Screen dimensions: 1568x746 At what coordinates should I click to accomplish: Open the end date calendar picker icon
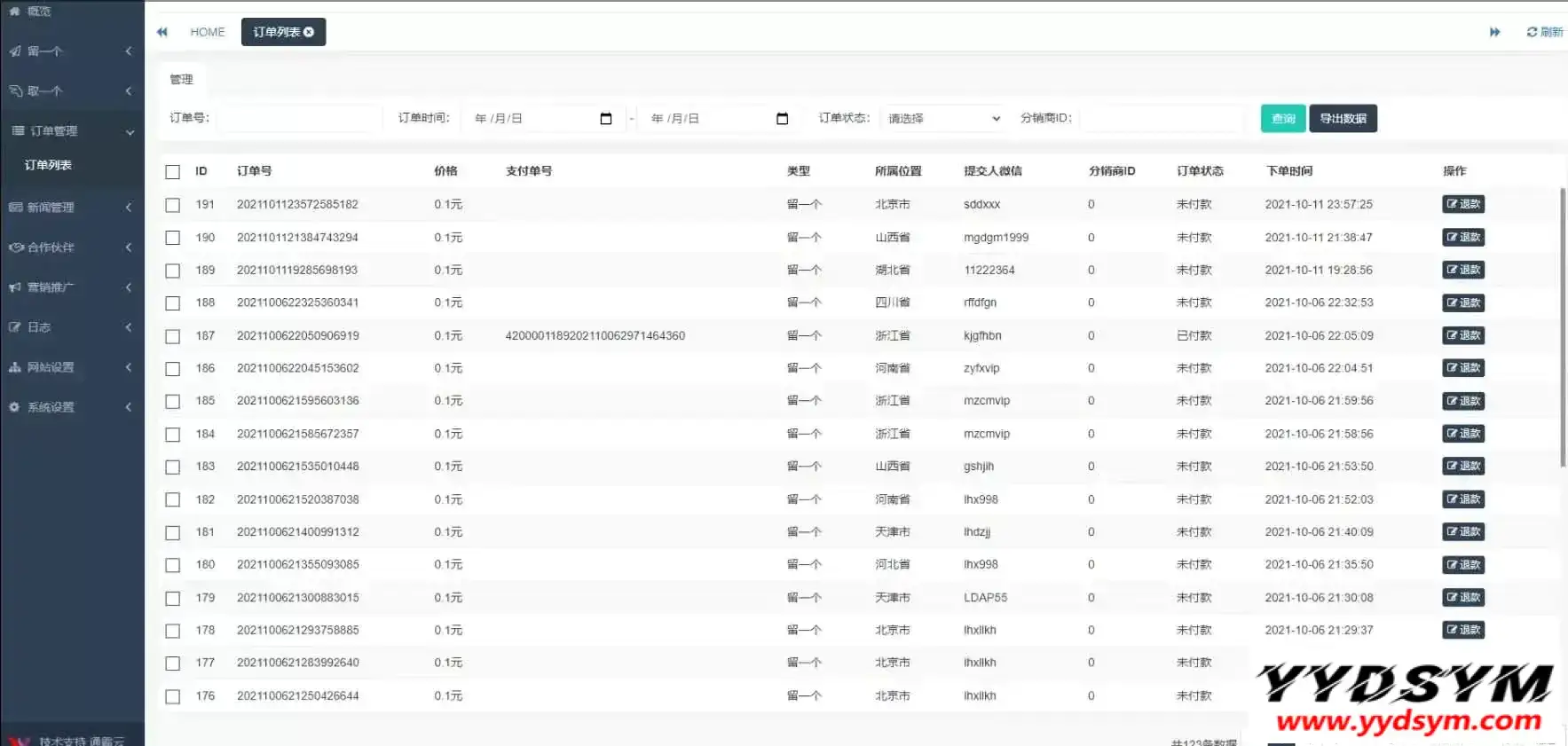tap(782, 119)
